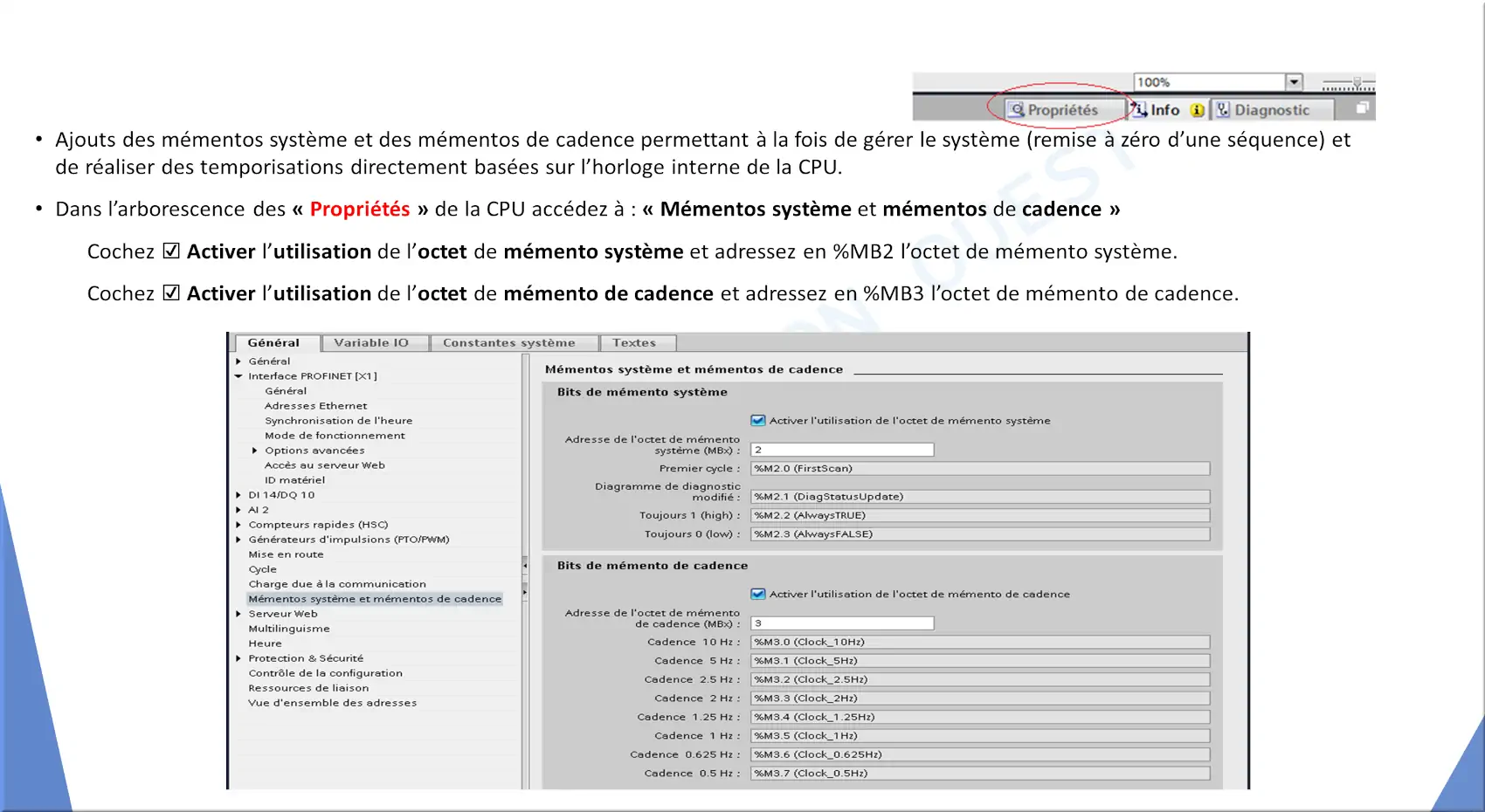Click the Propriétés magnifier icon

[1017, 110]
